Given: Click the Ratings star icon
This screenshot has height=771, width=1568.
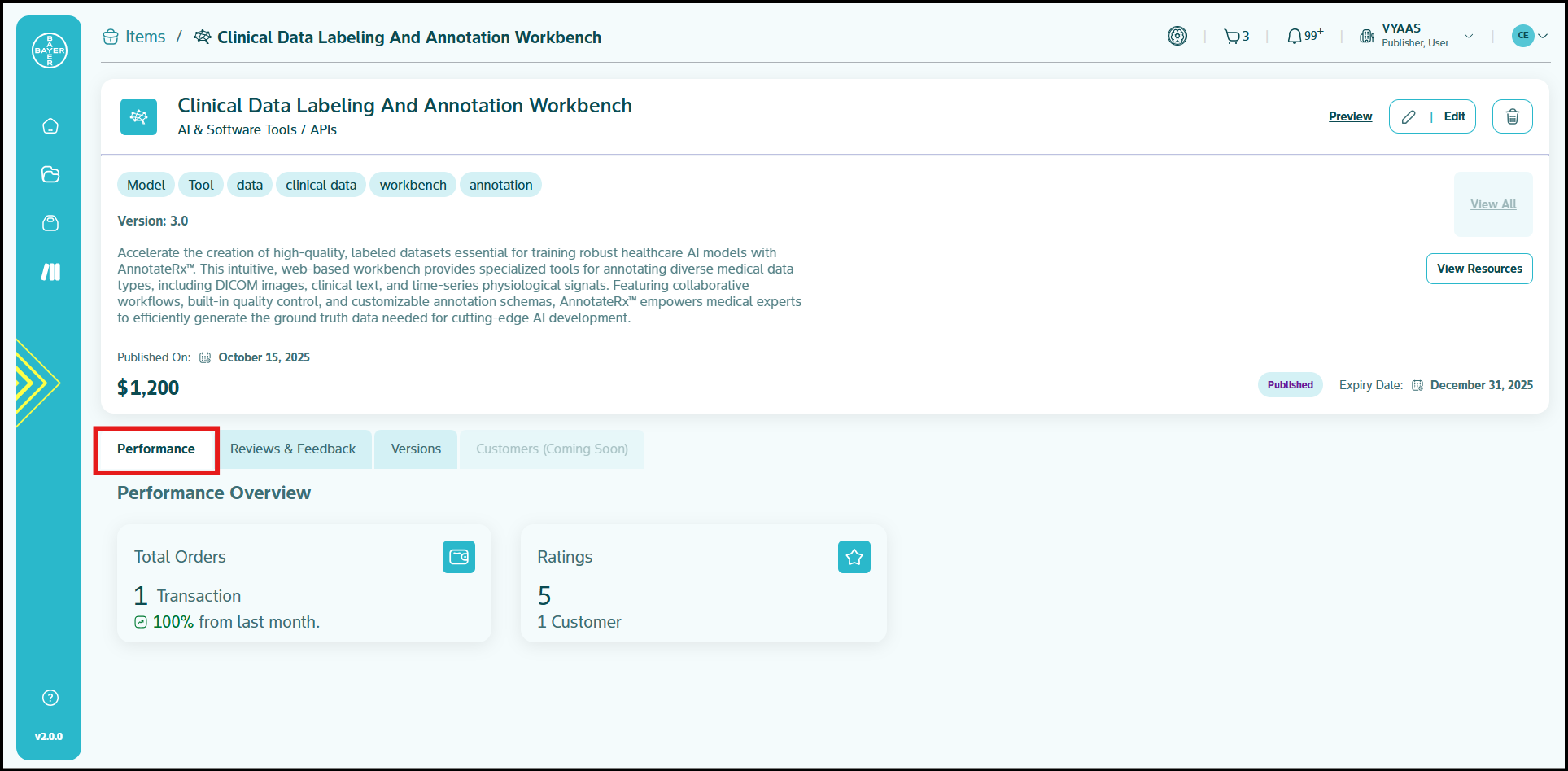Looking at the screenshot, I should pos(854,557).
